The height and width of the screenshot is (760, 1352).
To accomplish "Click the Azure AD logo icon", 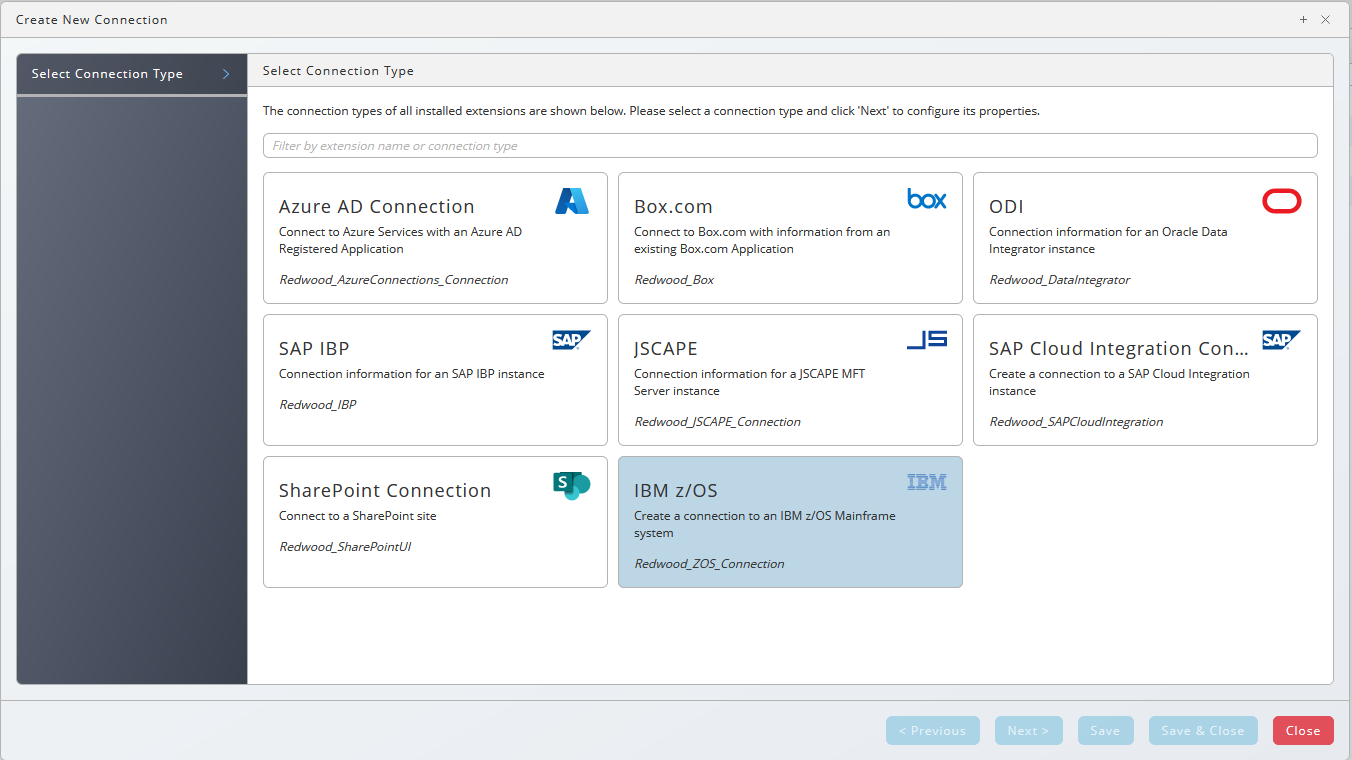I will (x=572, y=201).
